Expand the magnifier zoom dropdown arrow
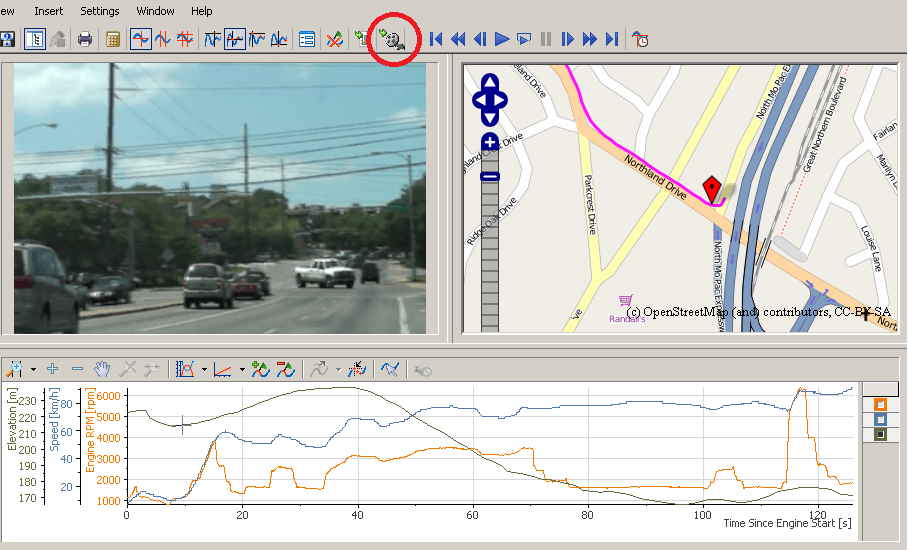The width and height of the screenshot is (908, 550). (33, 369)
